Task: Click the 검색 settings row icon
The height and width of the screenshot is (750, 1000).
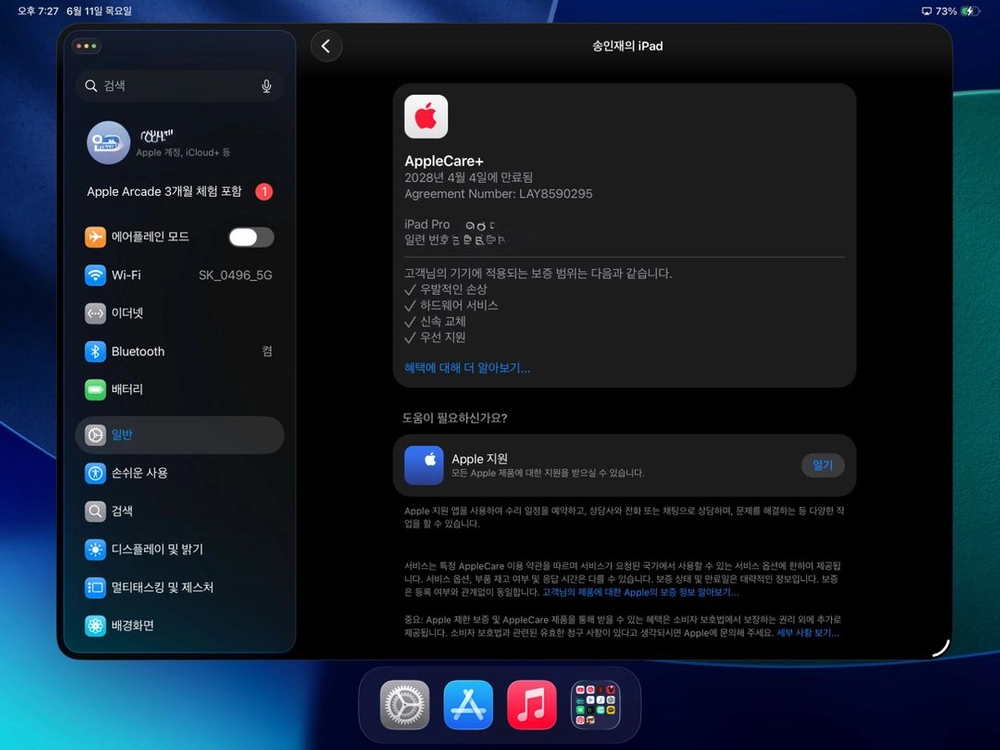Action: (x=95, y=511)
